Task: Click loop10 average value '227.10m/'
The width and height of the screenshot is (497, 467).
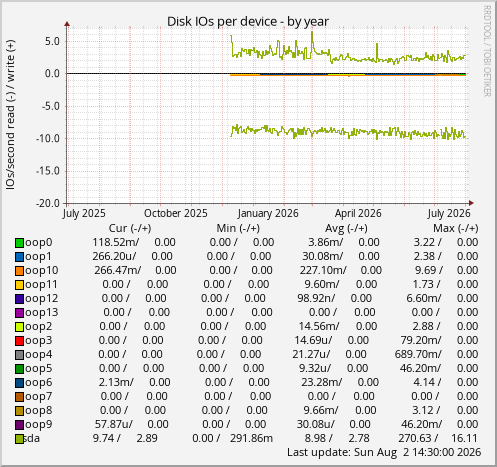Action: [x=323, y=270]
